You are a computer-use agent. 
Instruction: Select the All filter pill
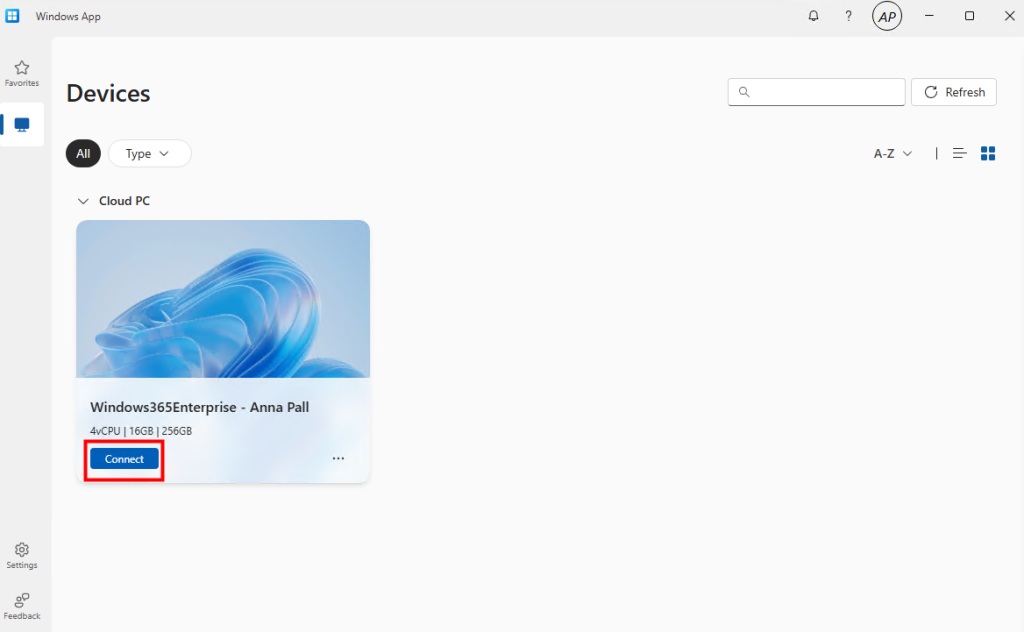(x=83, y=153)
